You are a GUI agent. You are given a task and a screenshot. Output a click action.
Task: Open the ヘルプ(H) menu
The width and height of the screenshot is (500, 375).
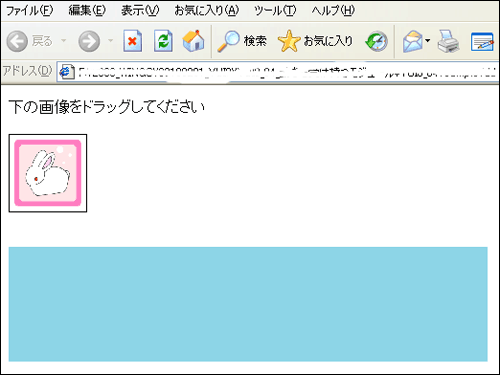tap(333, 11)
